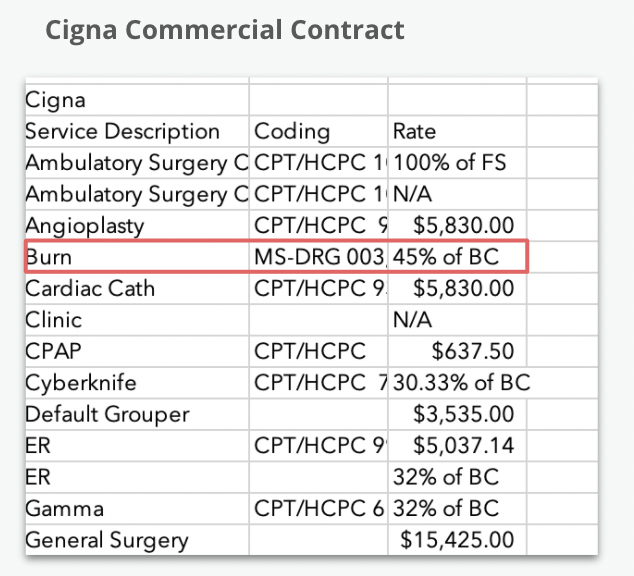Image resolution: width=634 pixels, height=576 pixels.
Task: Click the MS-DRG 003 coding cell
Action: click(x=319, y=257)
